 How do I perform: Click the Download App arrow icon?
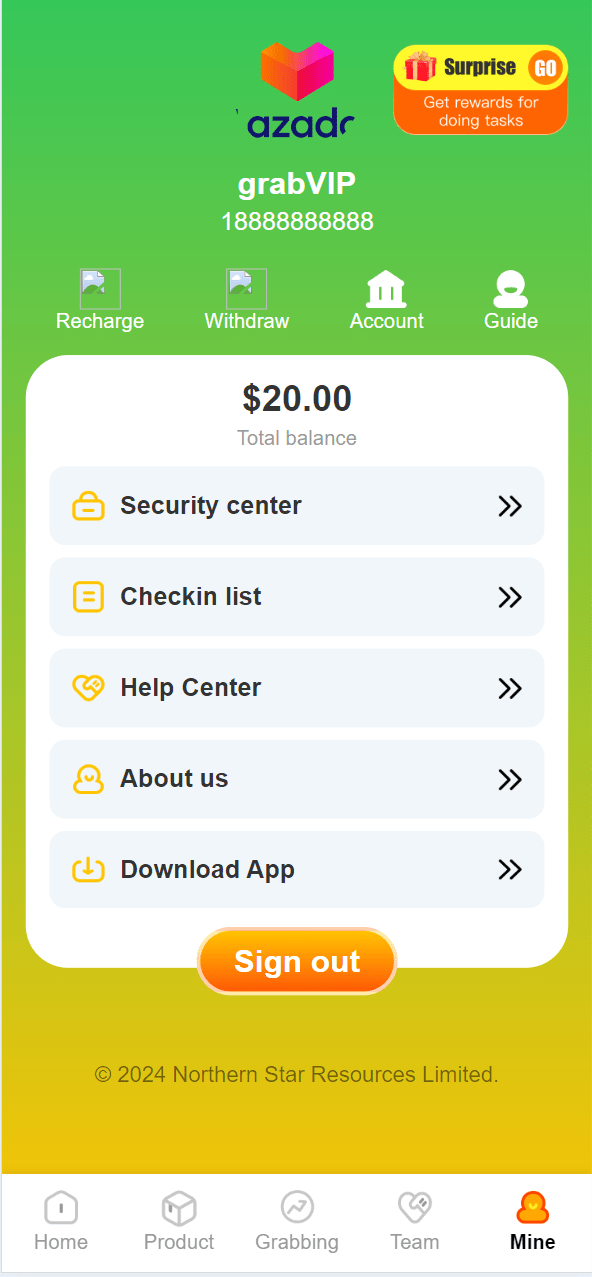point(88,870)
